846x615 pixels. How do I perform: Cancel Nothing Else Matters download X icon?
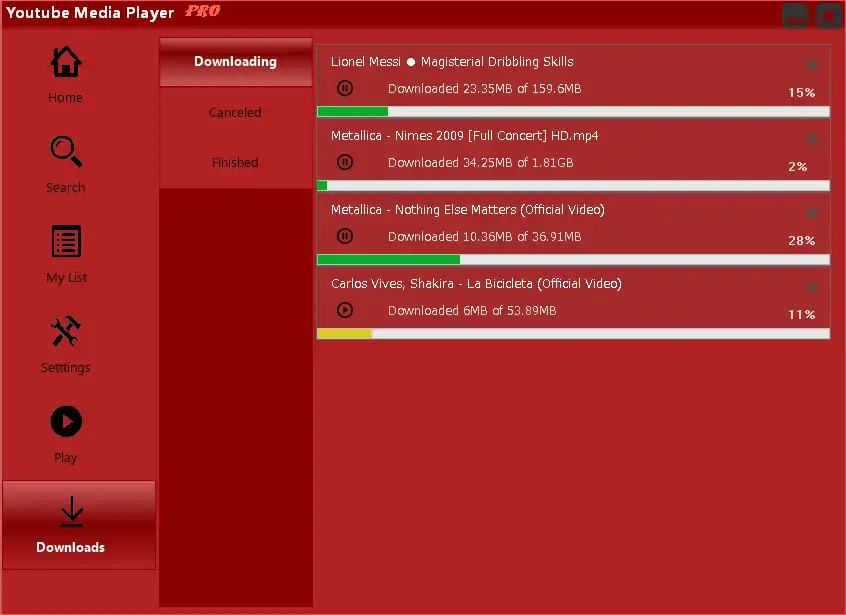(x=811, y=213)
